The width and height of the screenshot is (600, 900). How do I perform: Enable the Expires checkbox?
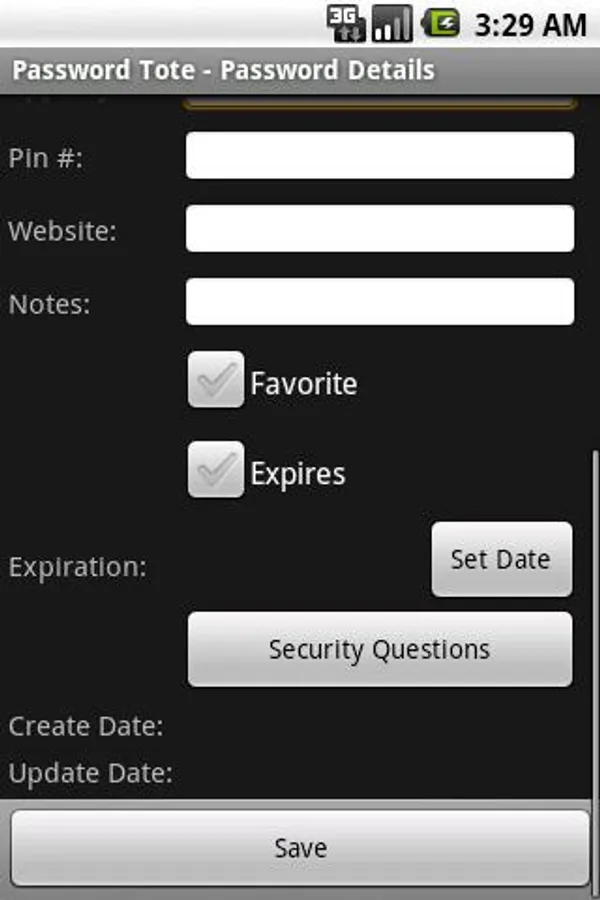pyautogui.click(x=216, y=470)
